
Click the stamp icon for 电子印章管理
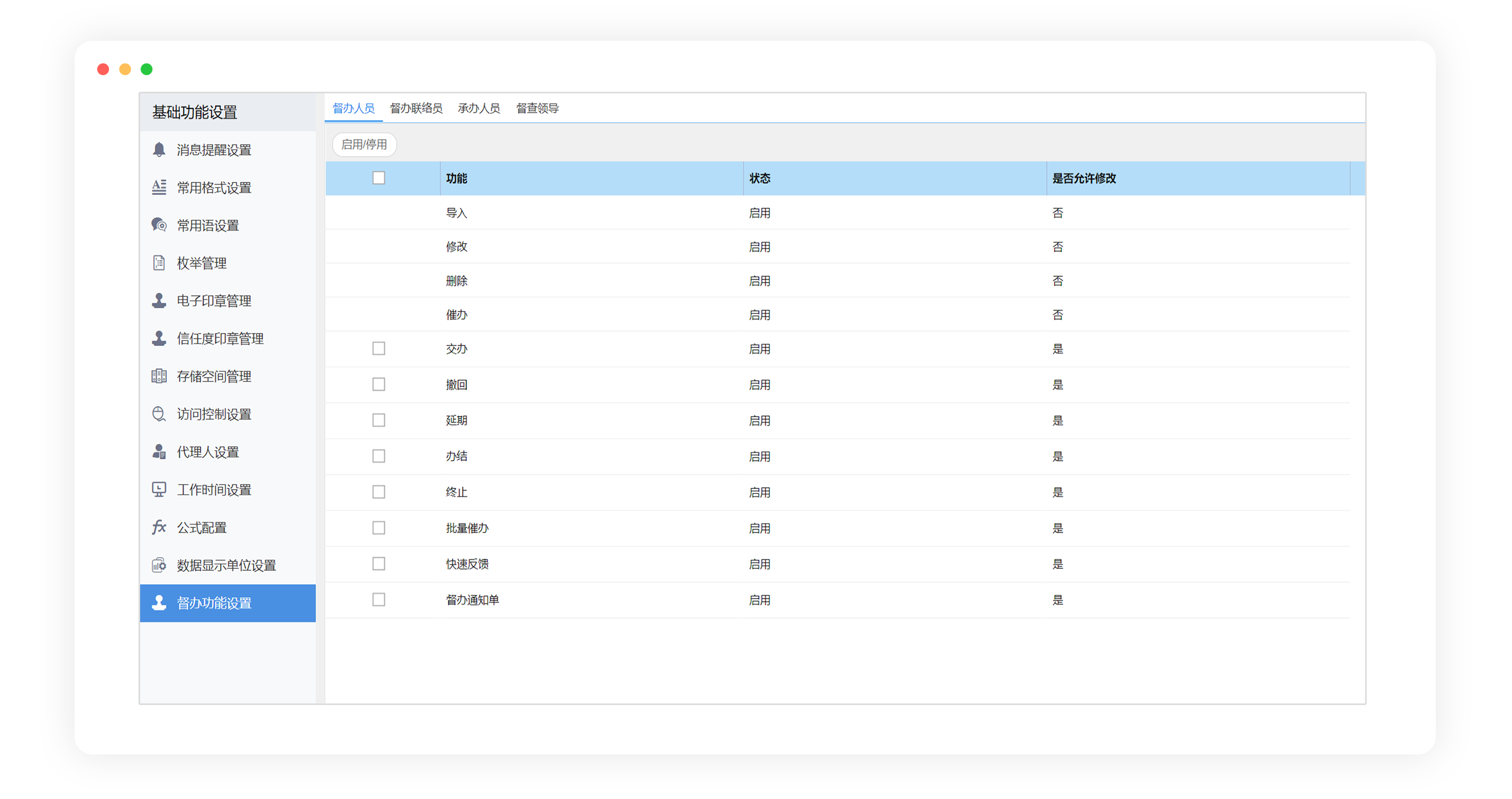pyautogui.click(x=158, y=300)
